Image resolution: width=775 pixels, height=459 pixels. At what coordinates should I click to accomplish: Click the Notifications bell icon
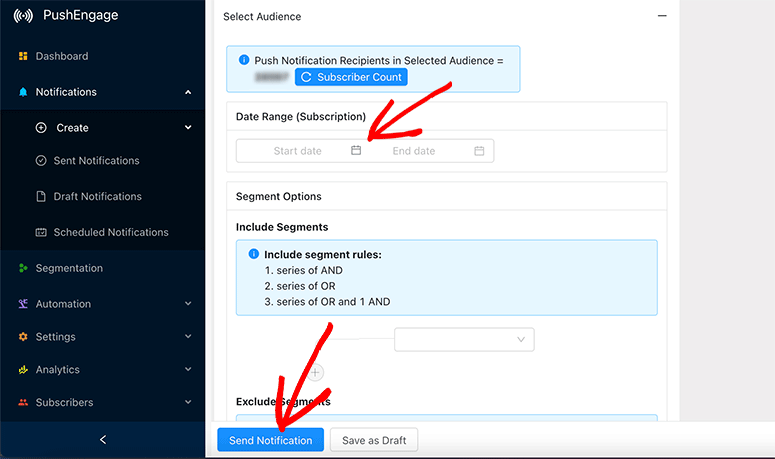(23, 92)
